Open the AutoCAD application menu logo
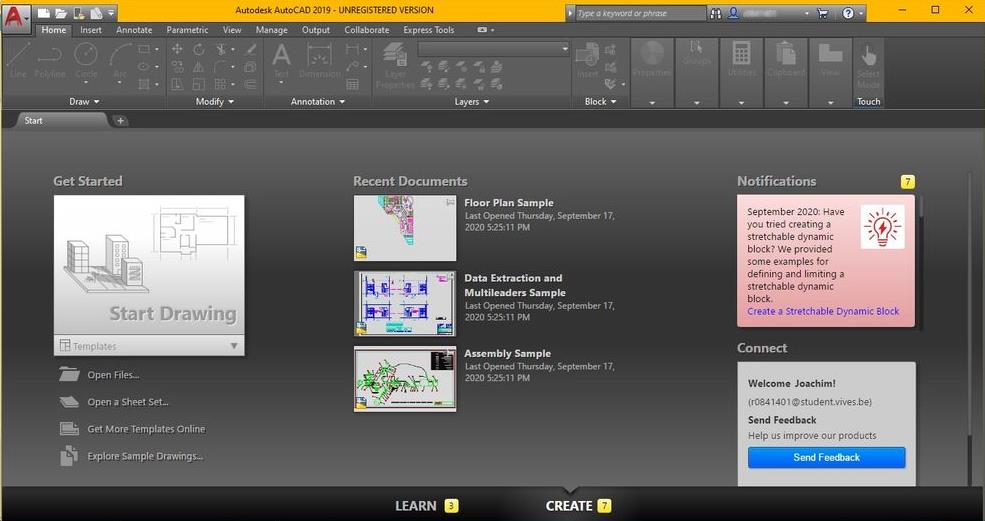This screenshot has height=521, width=985. pos(16,17)
